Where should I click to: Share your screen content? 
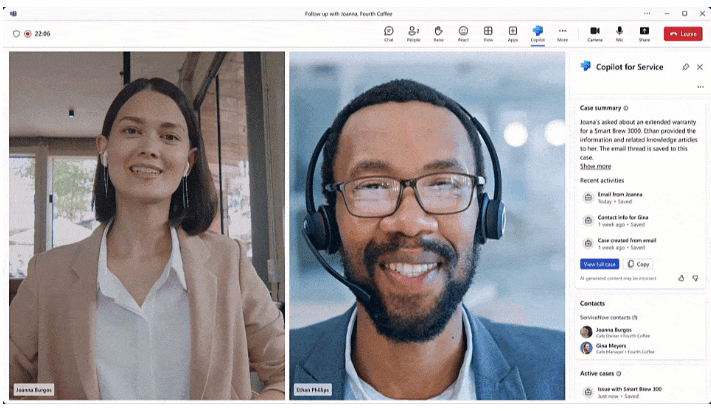(644, 33)
